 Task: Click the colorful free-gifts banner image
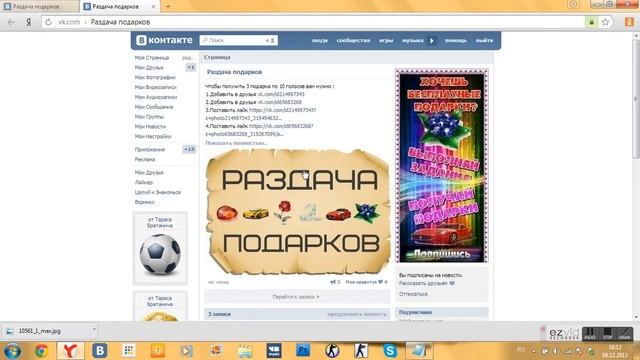coord(442,166)
